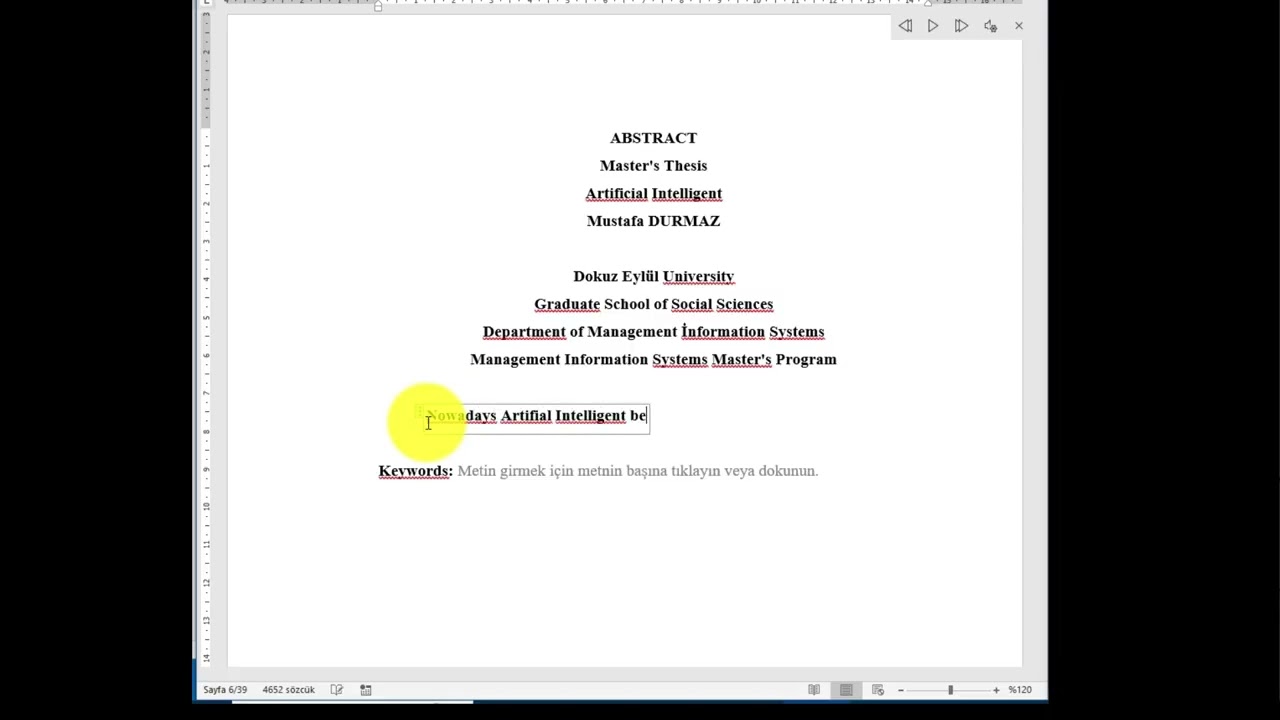Click the macro recording status icon
This screenshot has width=1280, height=720.
coord(366,690)
